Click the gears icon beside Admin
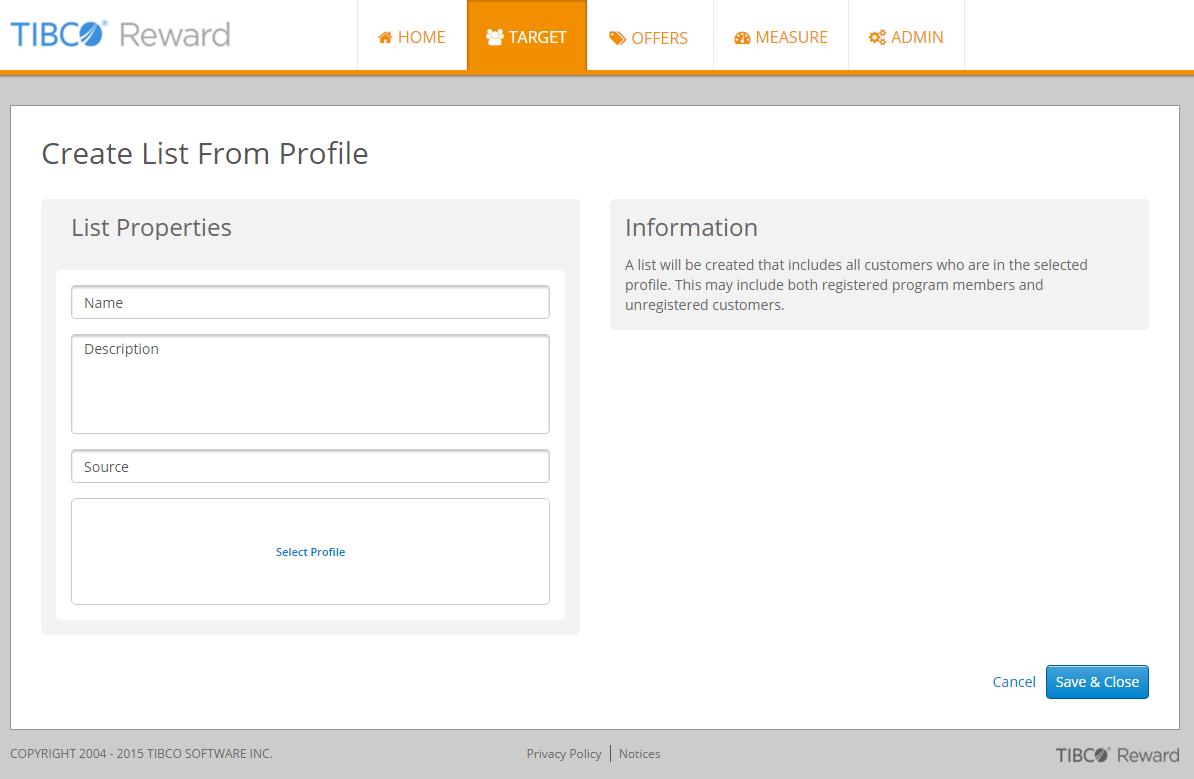The height and width of the screenshot is (779, 1194). tap(877, 38)
